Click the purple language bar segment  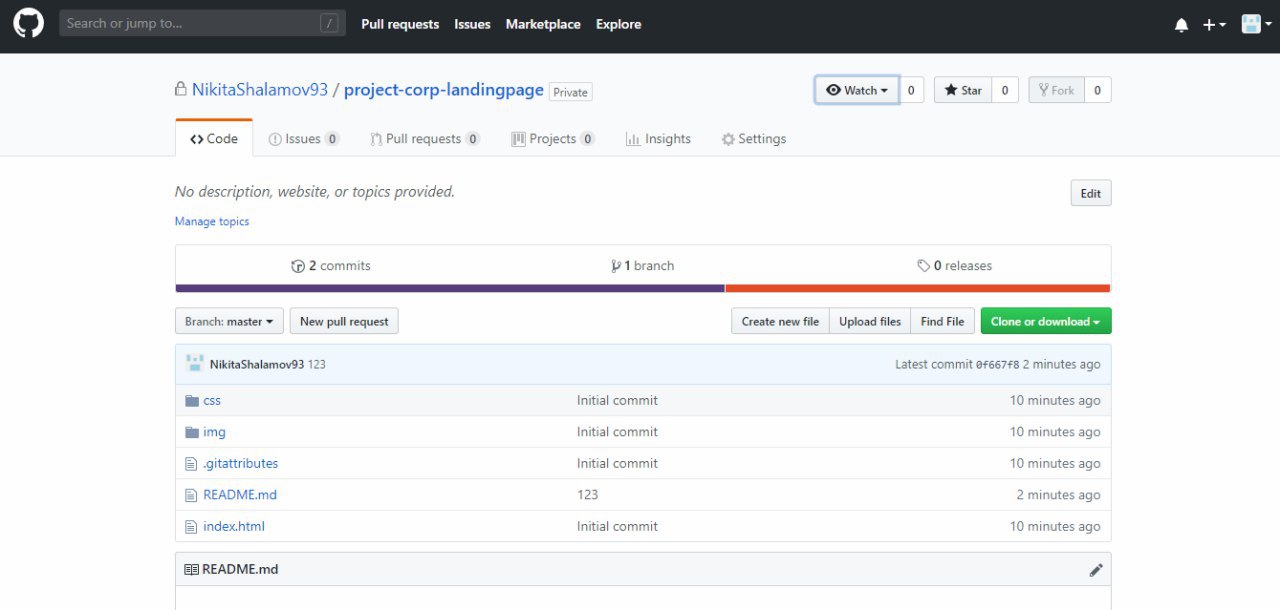click(450, 288)
